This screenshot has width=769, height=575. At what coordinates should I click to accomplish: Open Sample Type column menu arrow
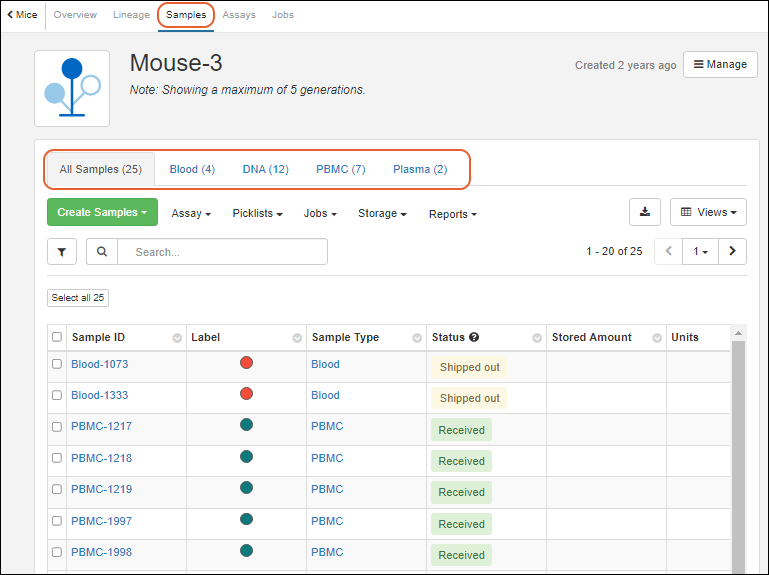(417, 338)
